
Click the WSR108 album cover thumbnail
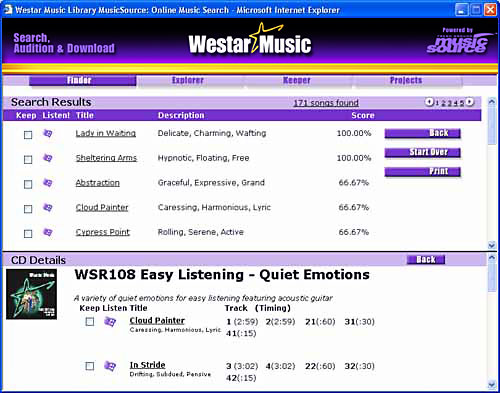click(31, 294)
